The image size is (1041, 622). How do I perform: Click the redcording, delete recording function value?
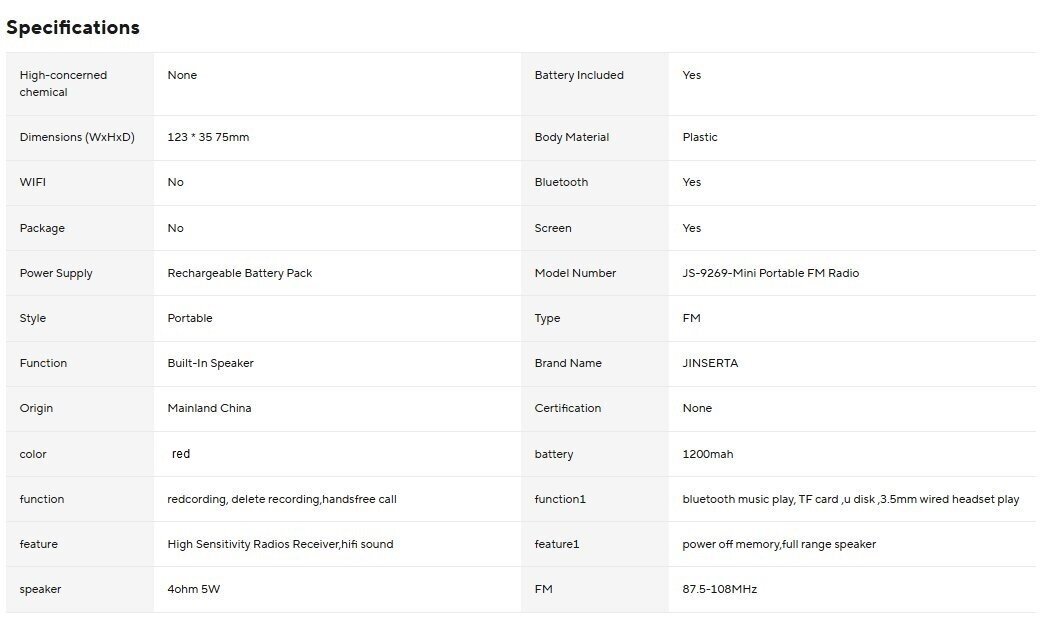pyautogui.click(x=282, y=499)
